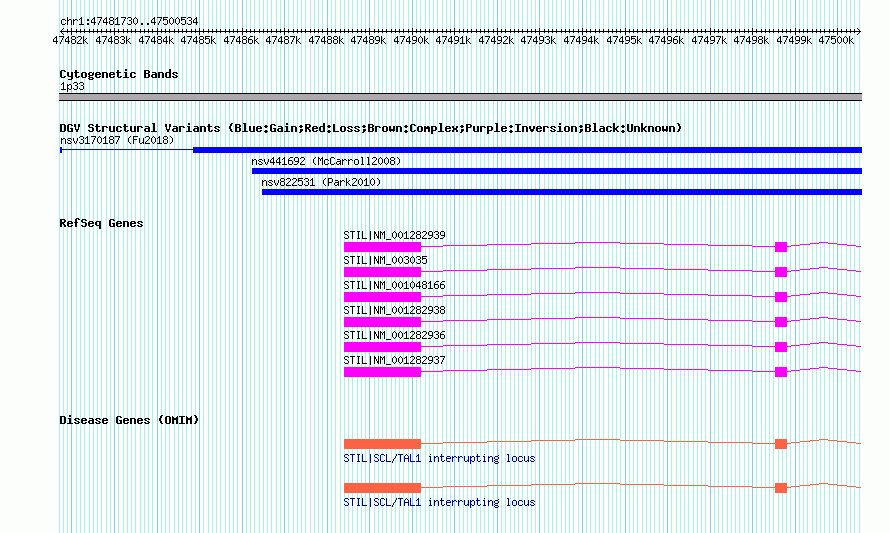Screen dimensions: 890x533
Task: Open the STIL|NM_001282936 transcript label
Action: pyautogui.click(x=394, y=335)
